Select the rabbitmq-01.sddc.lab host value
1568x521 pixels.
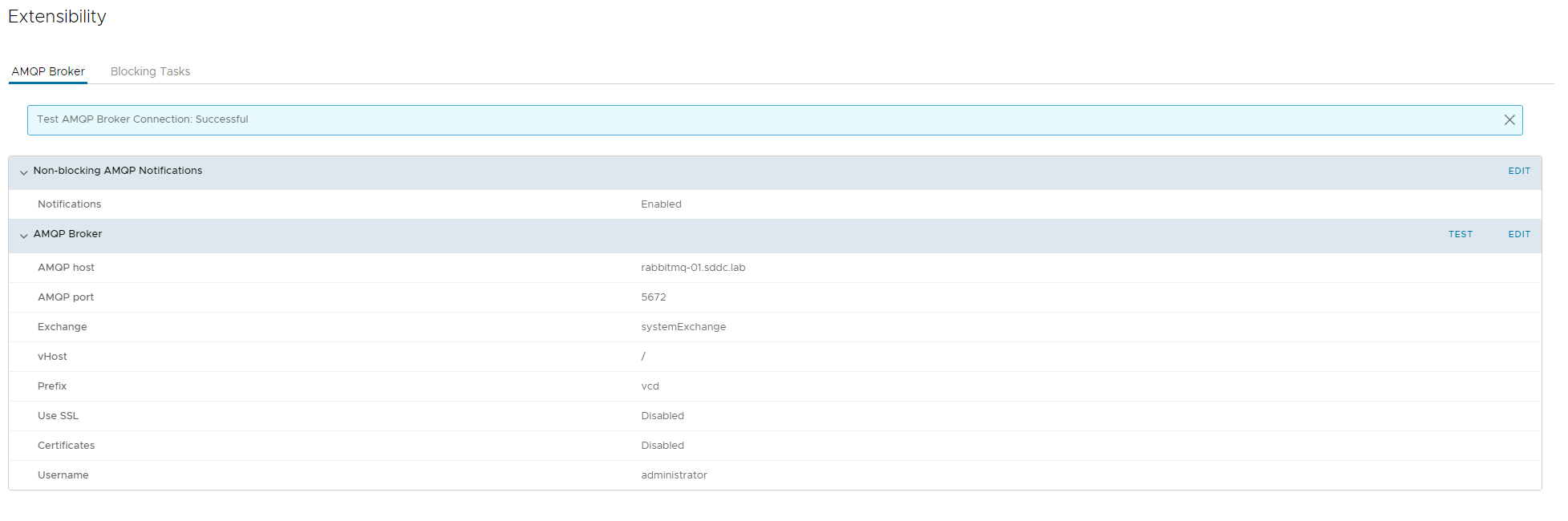(x=693, y=268)
